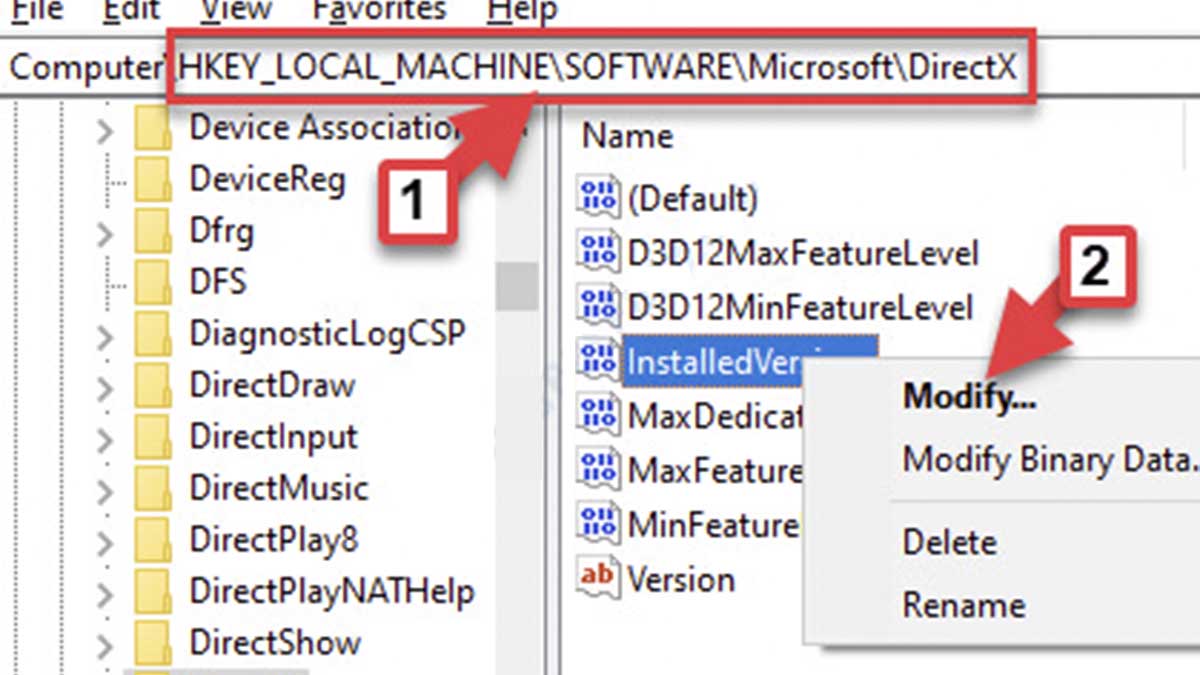This screenshot has width=1200, height=675.
Task: Click the DWORD icon beside (Default) value
Action: point(597,199)
